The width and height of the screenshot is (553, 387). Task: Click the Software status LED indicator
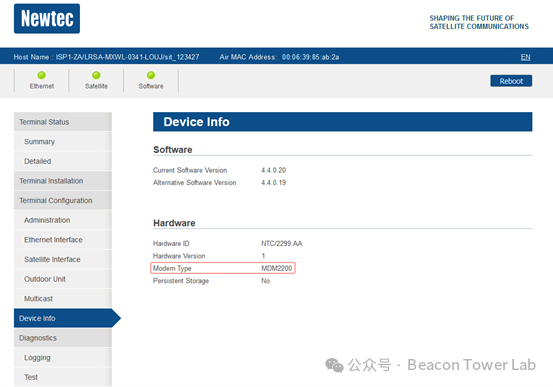(x=151, y=75)
